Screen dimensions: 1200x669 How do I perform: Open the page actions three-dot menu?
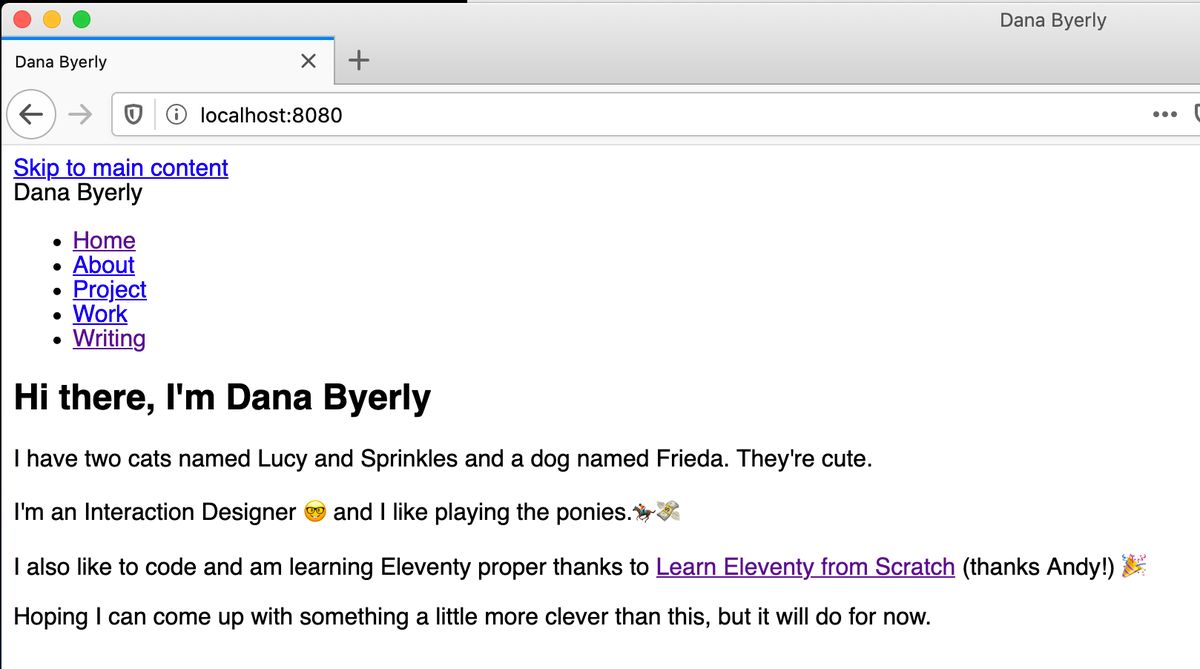click(x=1164, y=115)
